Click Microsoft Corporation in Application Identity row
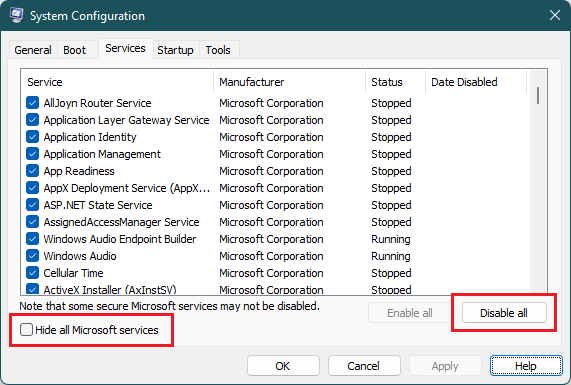 [x=271, y=137]
